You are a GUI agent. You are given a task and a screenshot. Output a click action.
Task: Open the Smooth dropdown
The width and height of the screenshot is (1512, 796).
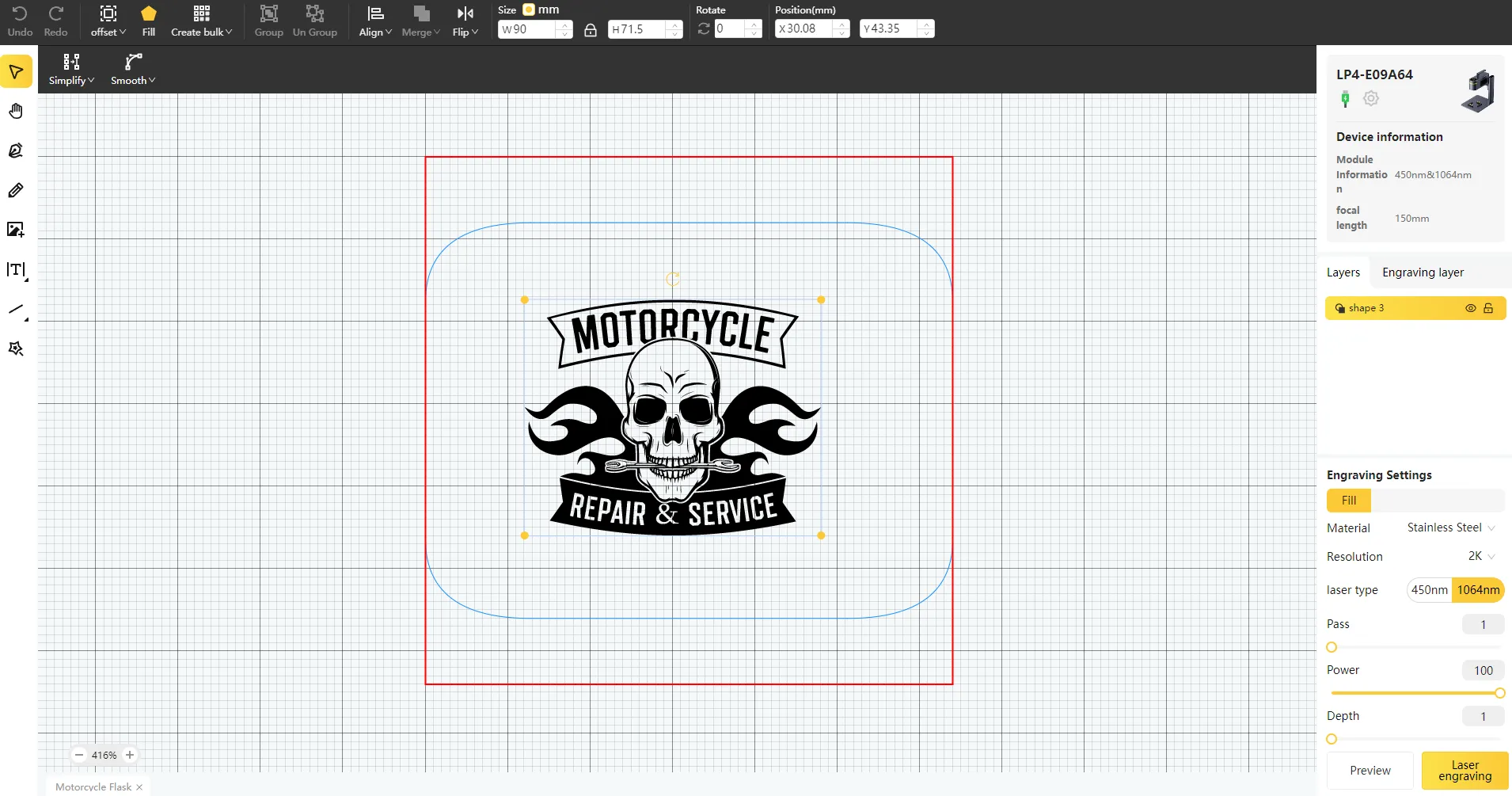(133, 70)
